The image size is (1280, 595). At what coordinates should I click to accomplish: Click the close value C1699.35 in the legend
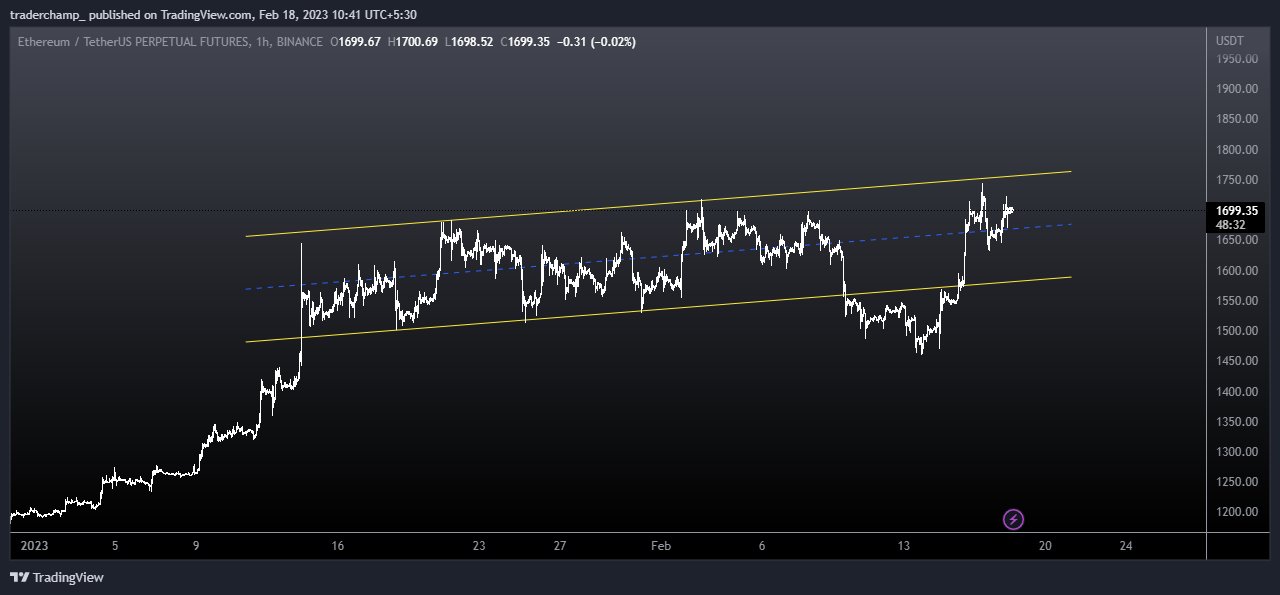pyautogui.click(x=524, y=41)
